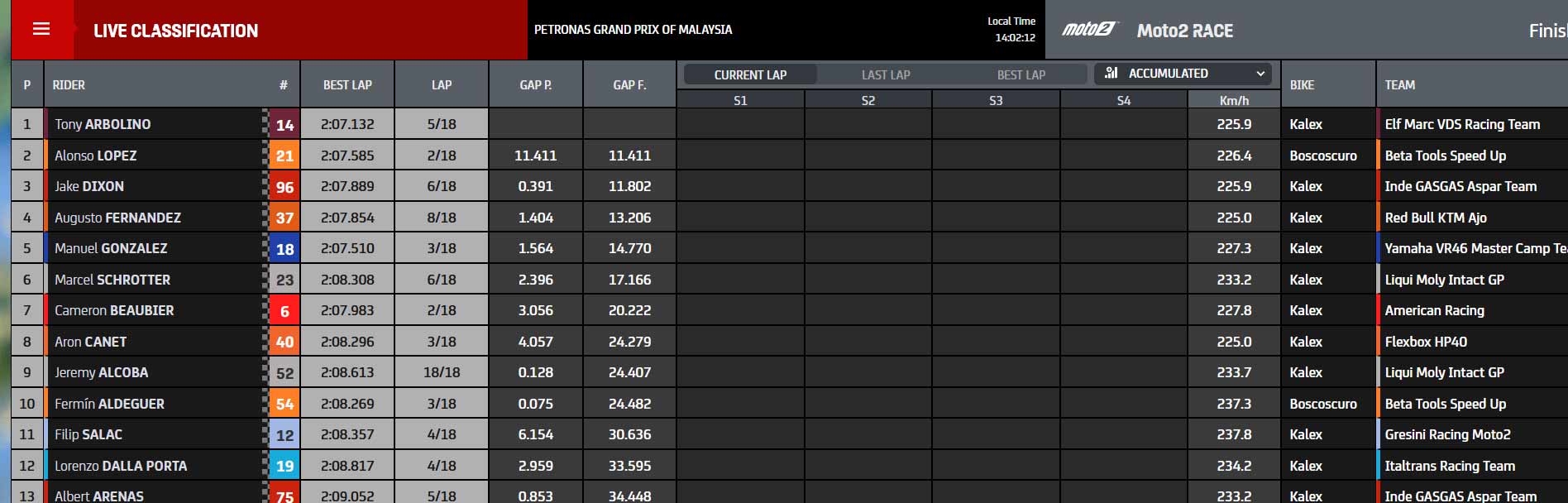Switch to the BEST LAP sector tab
This screenshot has width=1568, height=503.
[1021, 74]
